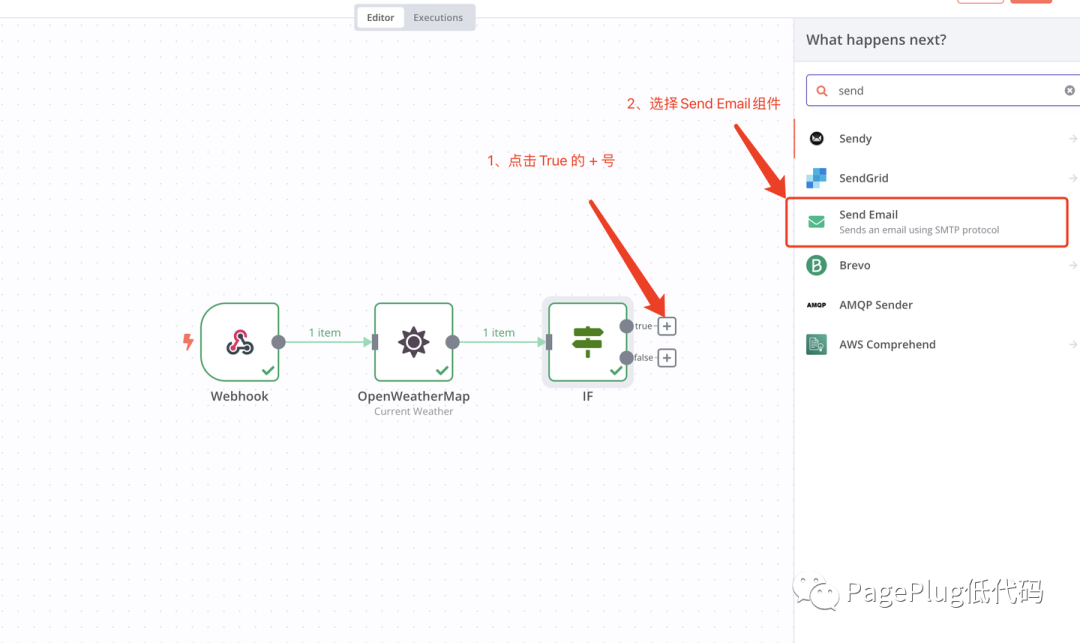Click the plus button on false output
Screen dimensions: 1080x643
coord(667,358)
